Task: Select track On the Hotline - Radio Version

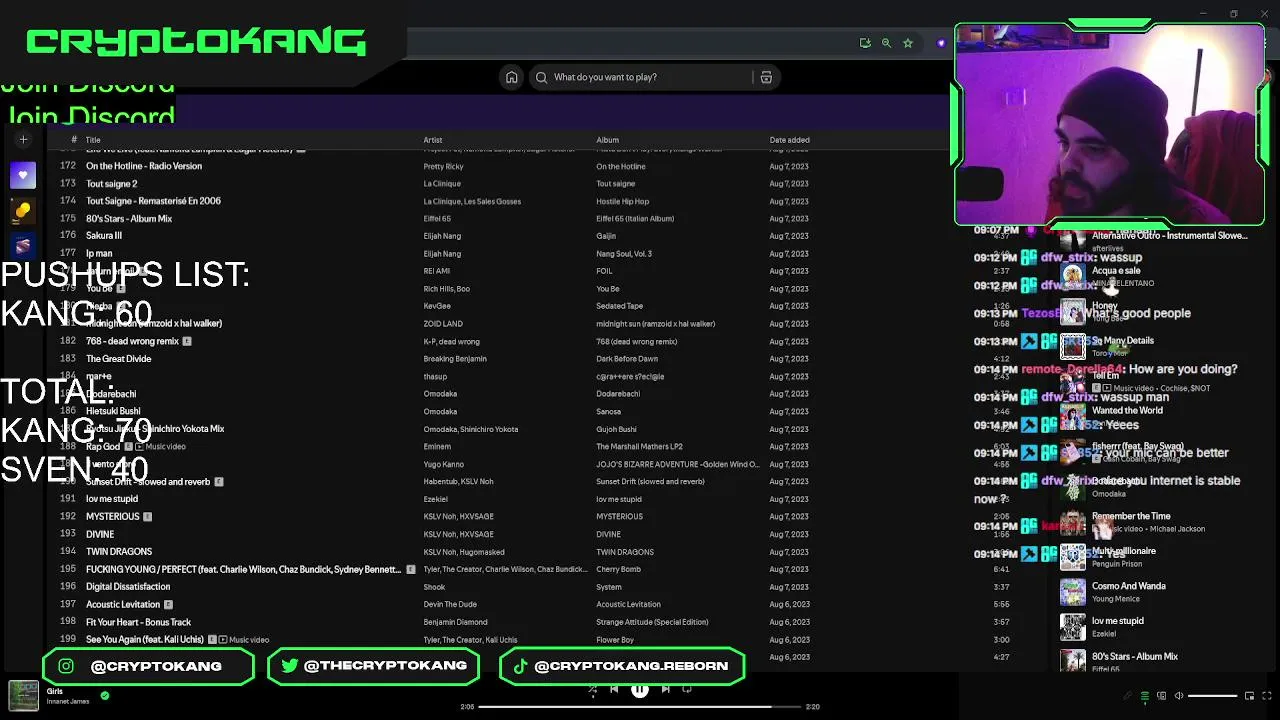Action: pos(144,166)
